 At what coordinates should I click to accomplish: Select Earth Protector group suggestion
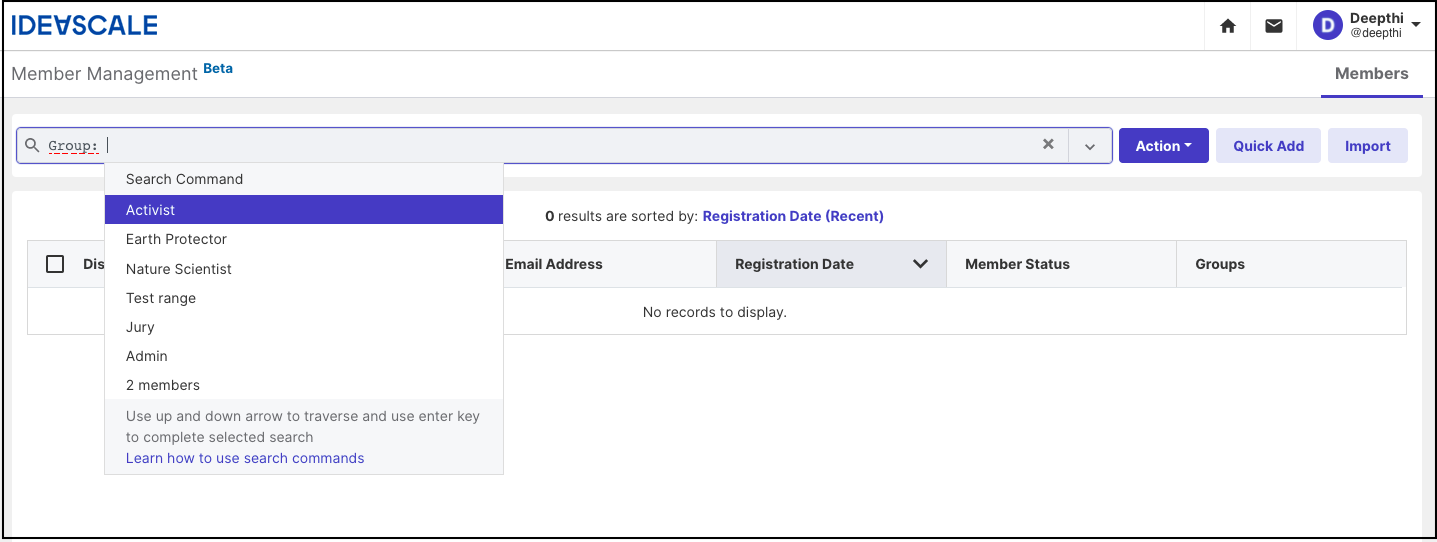coord(304,239)
